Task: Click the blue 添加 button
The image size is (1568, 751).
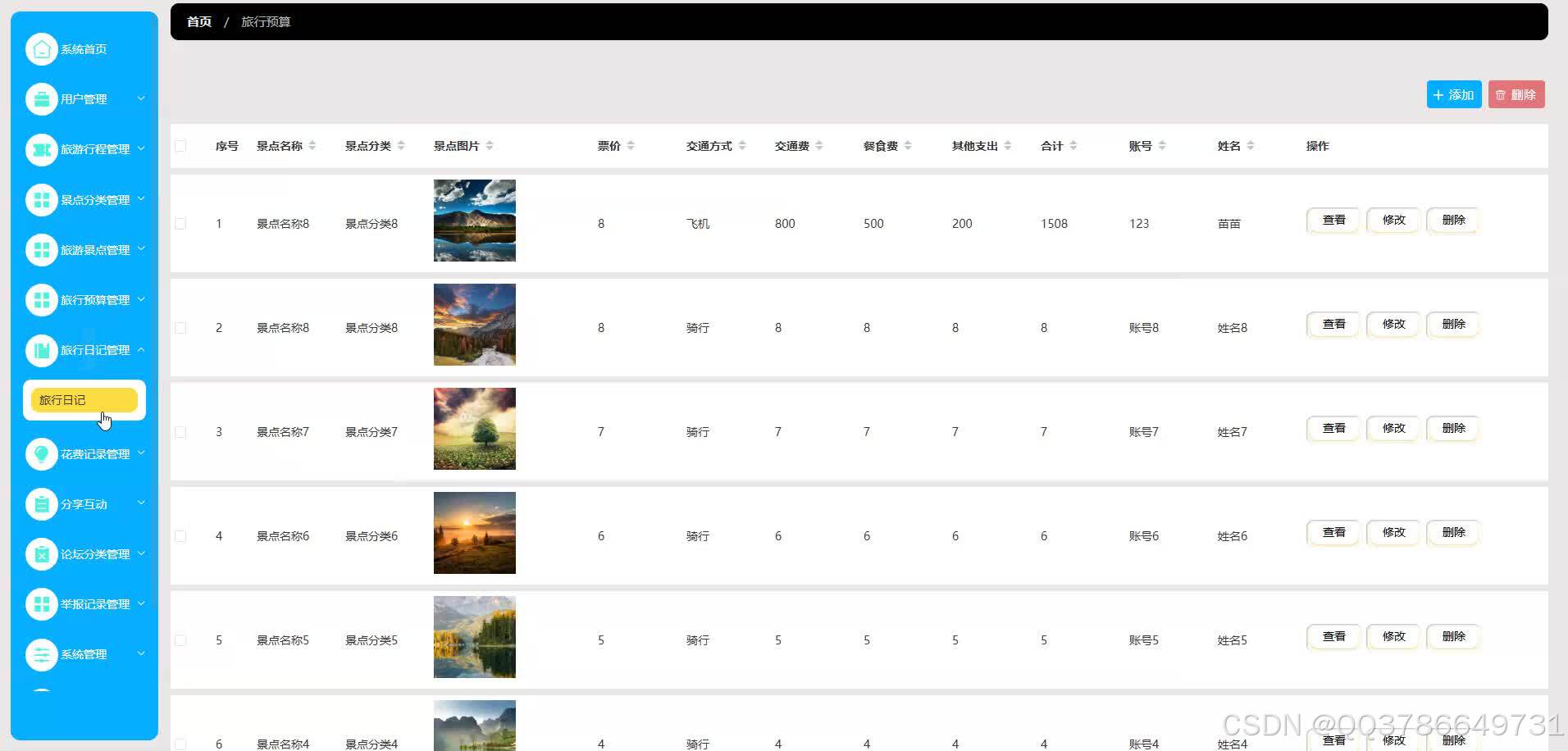Action: 1454,95
